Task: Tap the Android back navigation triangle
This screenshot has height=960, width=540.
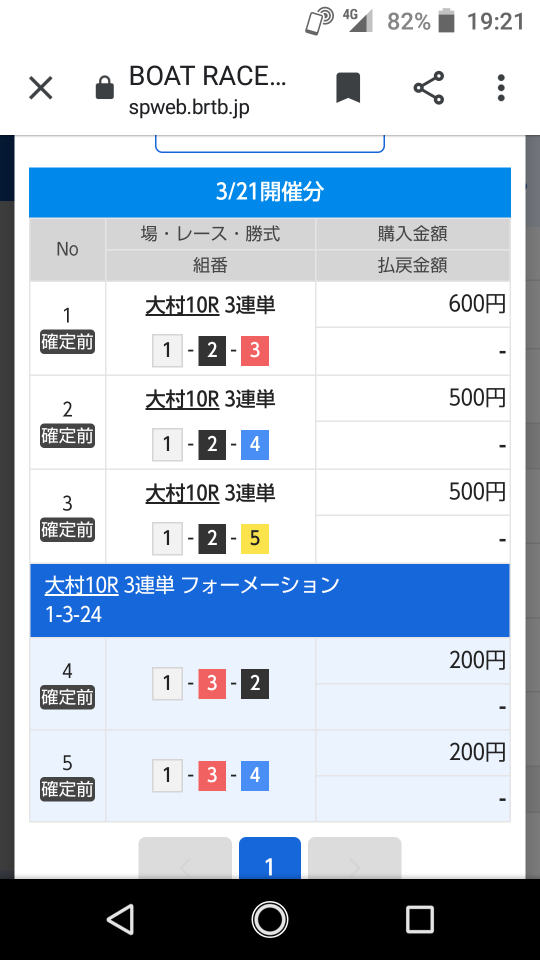Action: pos(121,919)
